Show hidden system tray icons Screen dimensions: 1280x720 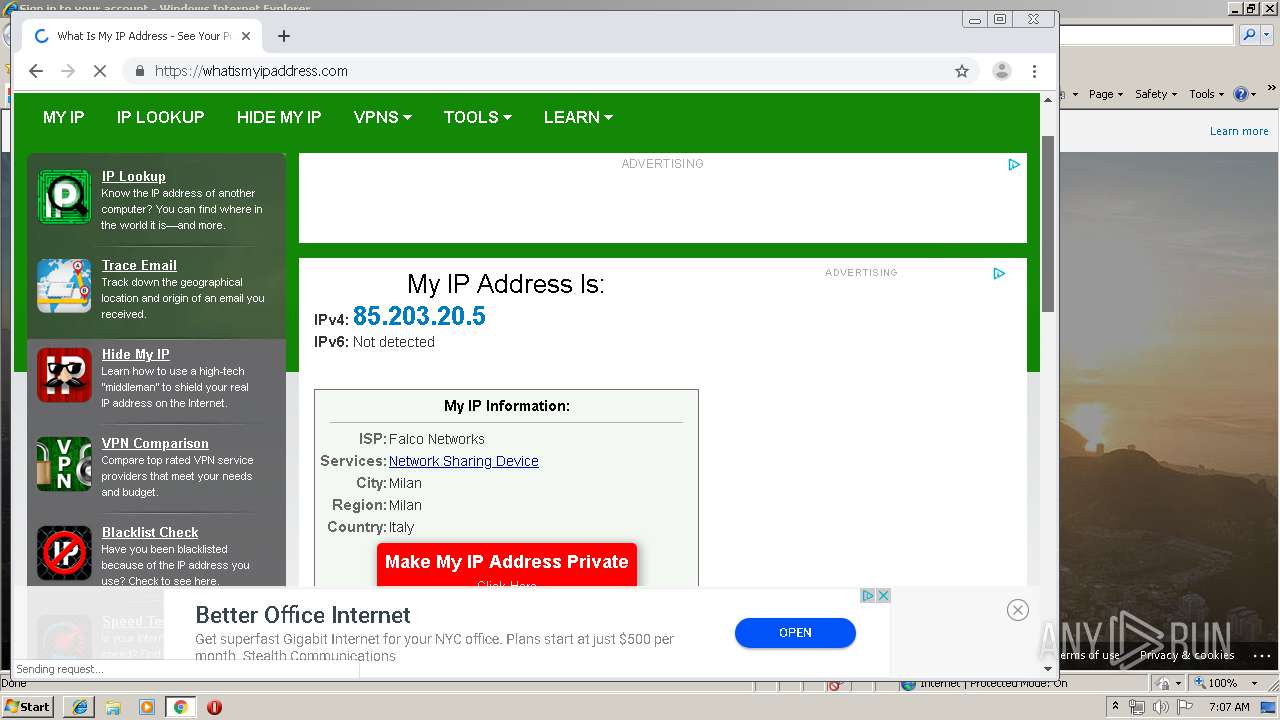1115,707
